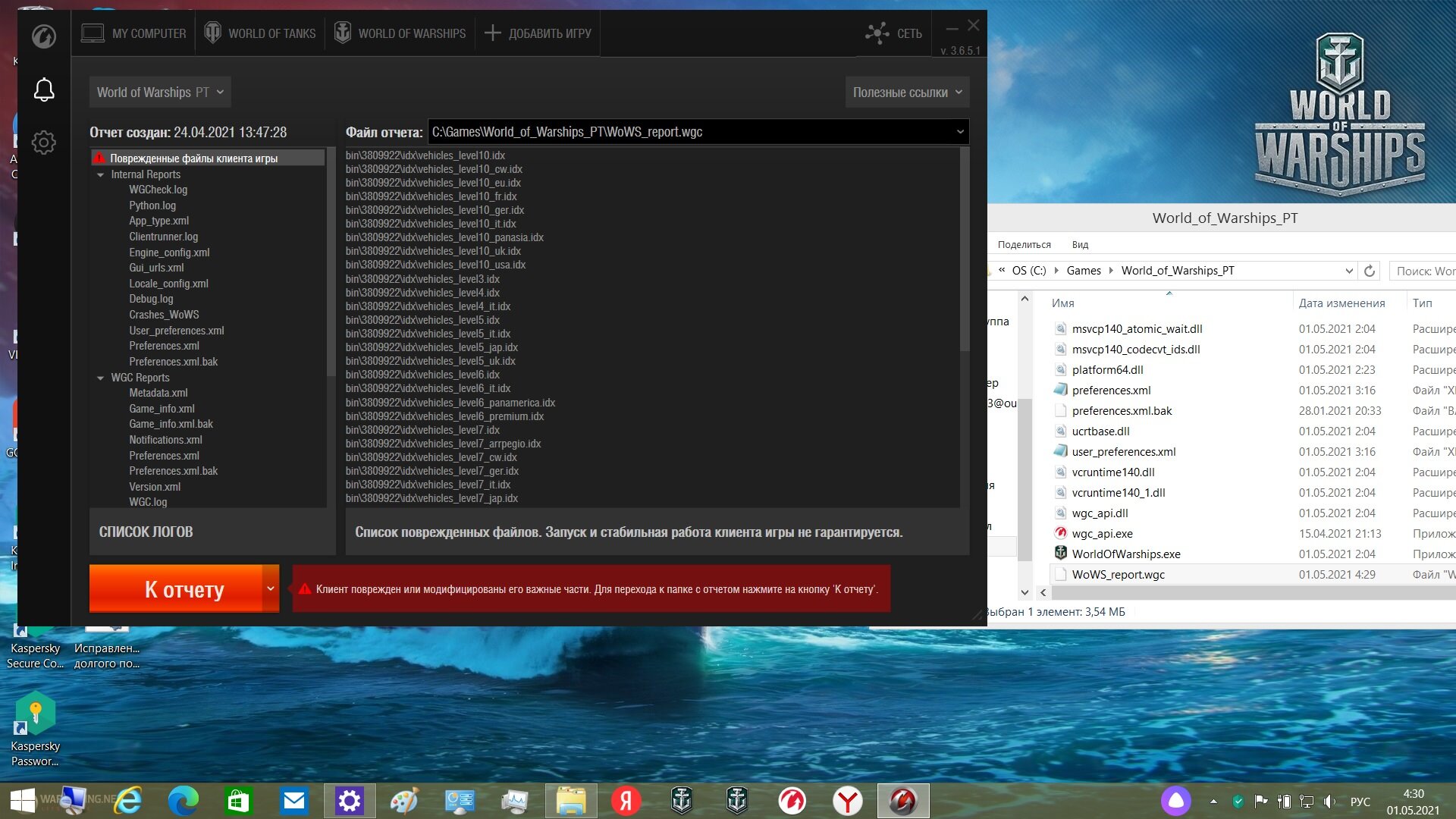This screenshot has width=1456, height=819.
Task: Select Notifications.xml under WGC Reports
Action: click(x=165, y=440)
